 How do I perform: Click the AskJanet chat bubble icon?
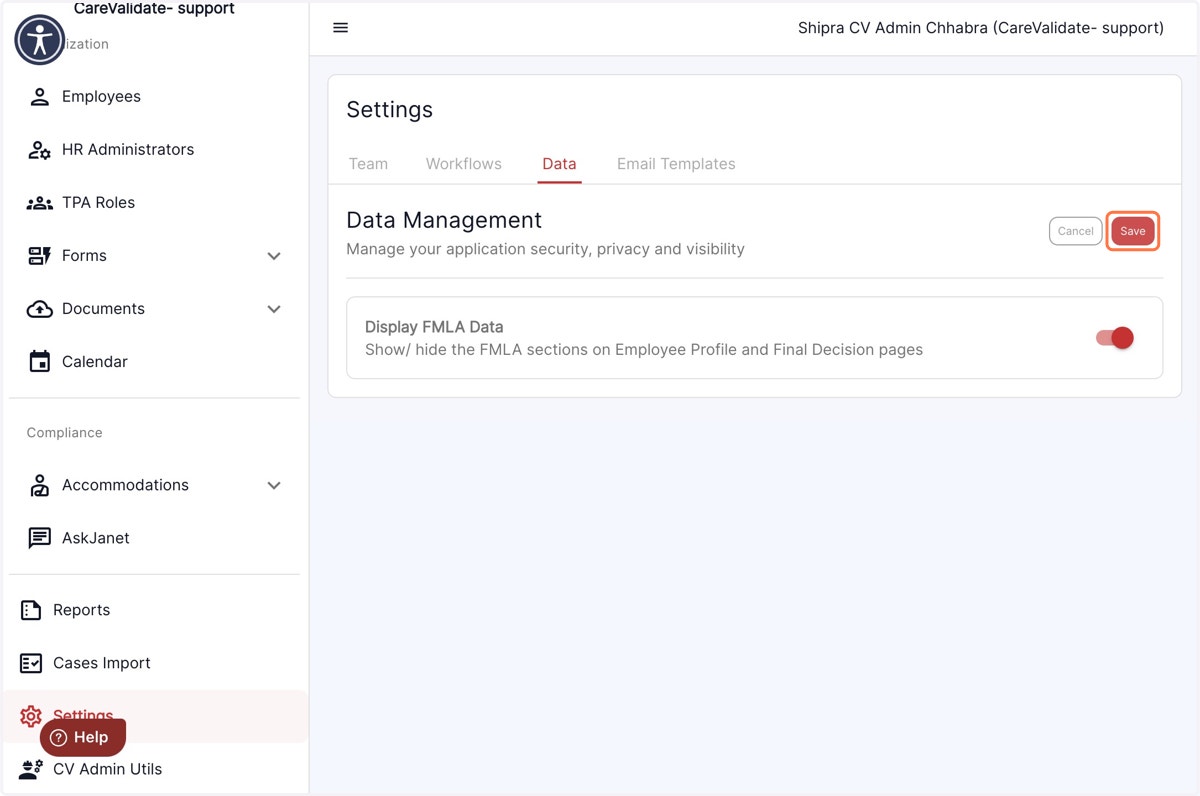[x=39, y=538]
